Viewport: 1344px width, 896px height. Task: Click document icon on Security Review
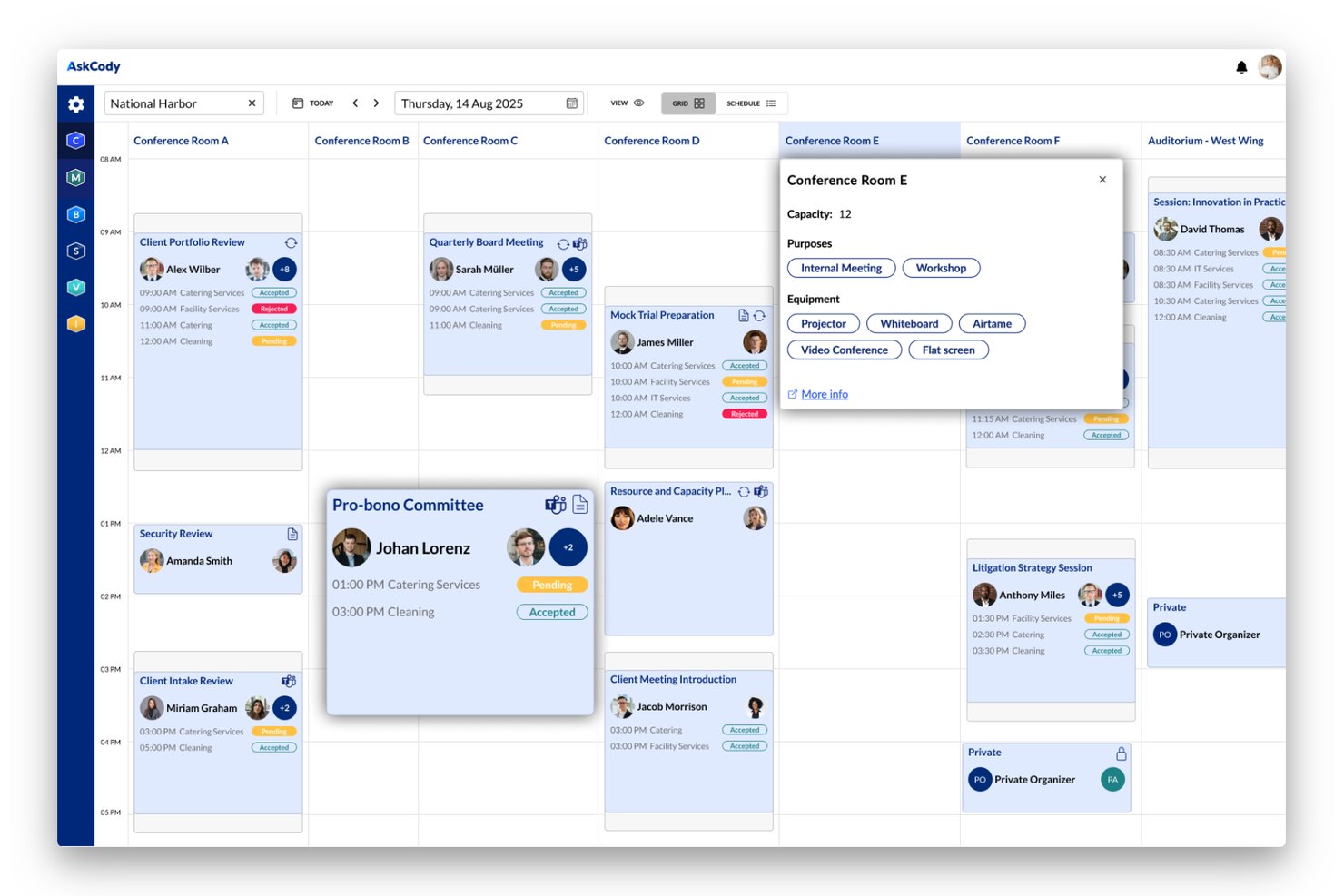(292, 534)
